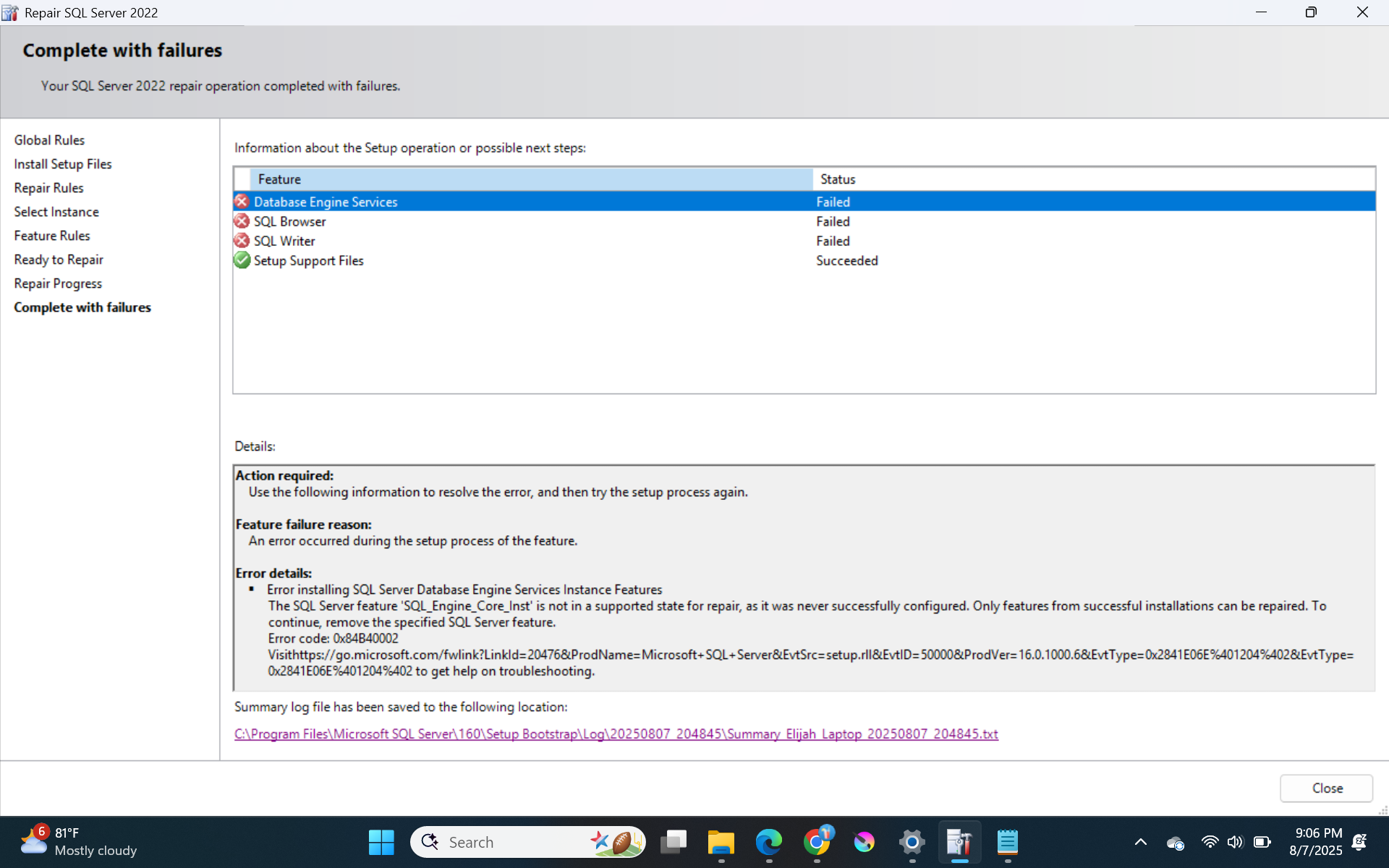Switch to SQL Server setup taskbar icon
This screenshot has height=868, width=1389.
tap(960, 842)
